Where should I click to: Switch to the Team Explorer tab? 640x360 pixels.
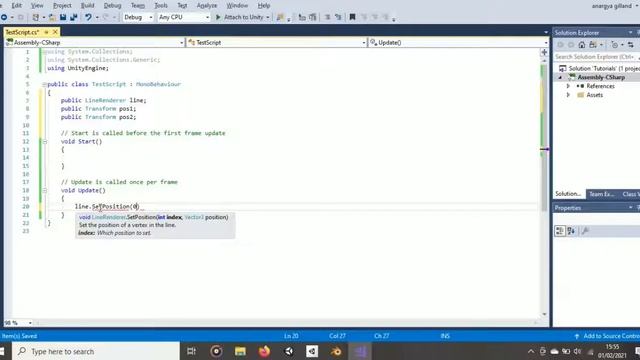602,194
